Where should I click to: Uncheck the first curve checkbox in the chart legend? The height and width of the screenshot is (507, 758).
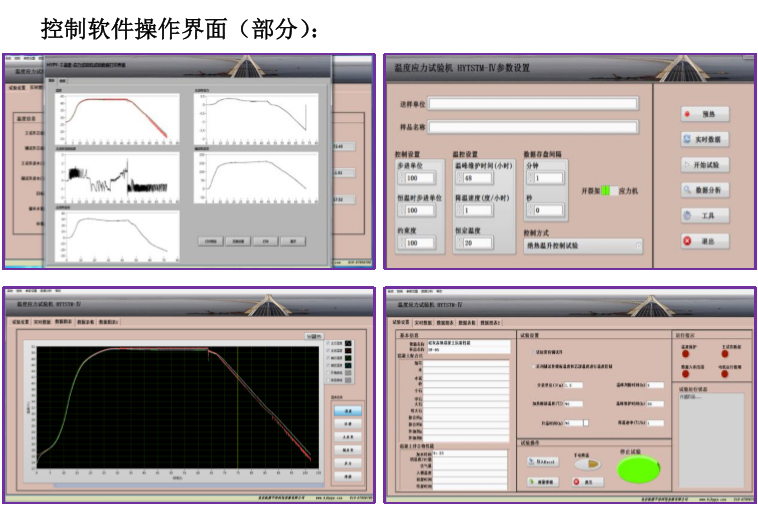coord(327,345)
